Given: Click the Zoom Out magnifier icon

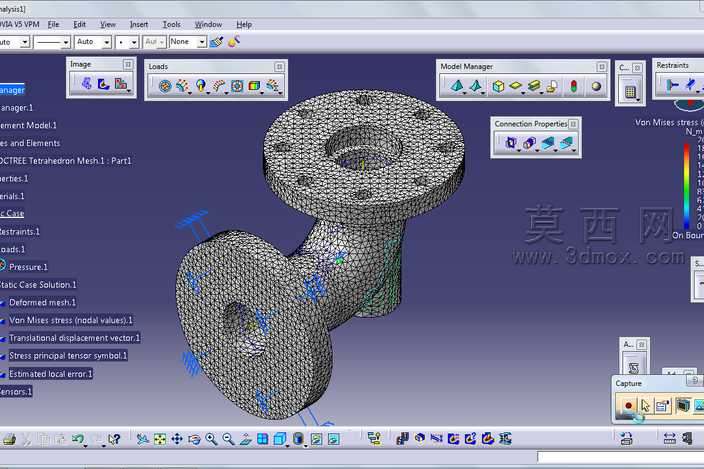Looking at the screenshot, I should [x=228, y=439].
